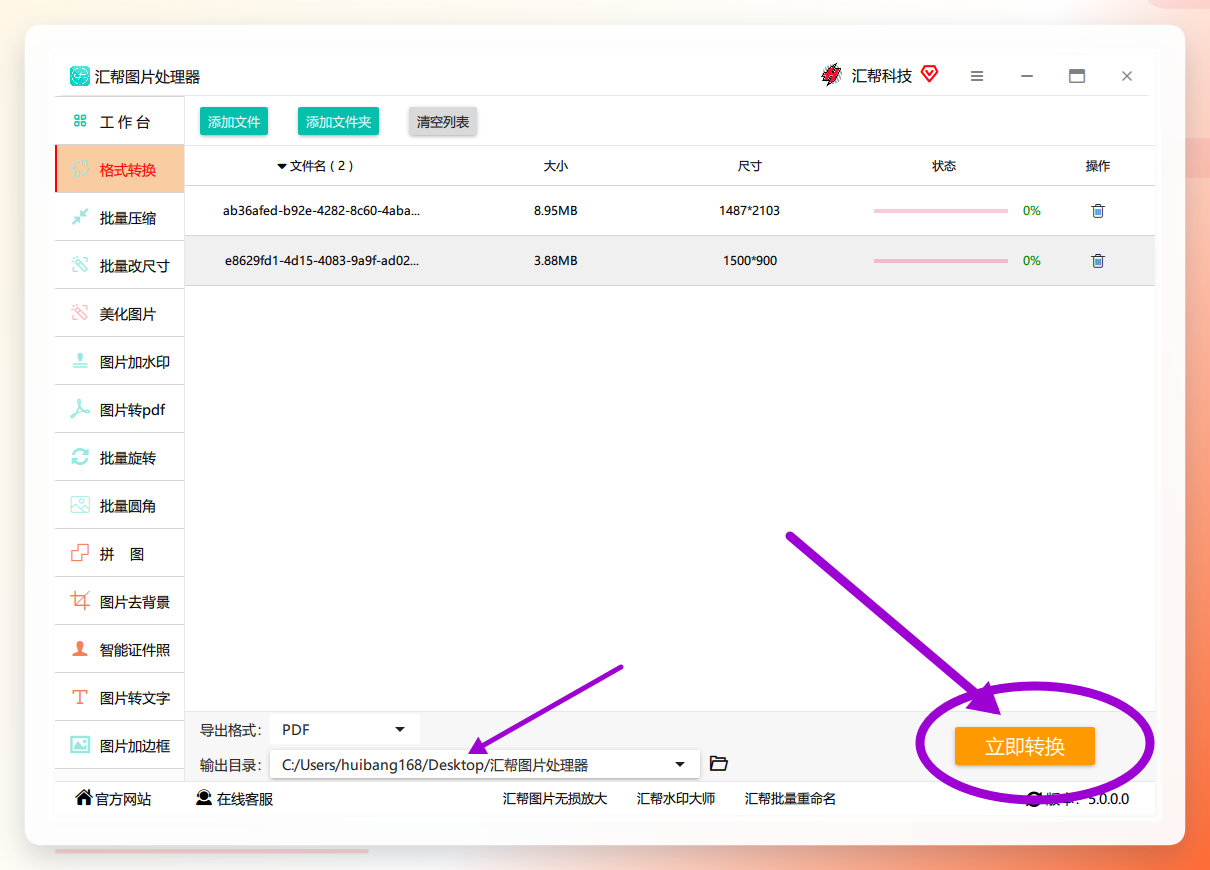Click the 汇帮图片处理器 app logo icon
This screenshot has height=870, width=1210.
click(x=80, y=76)
